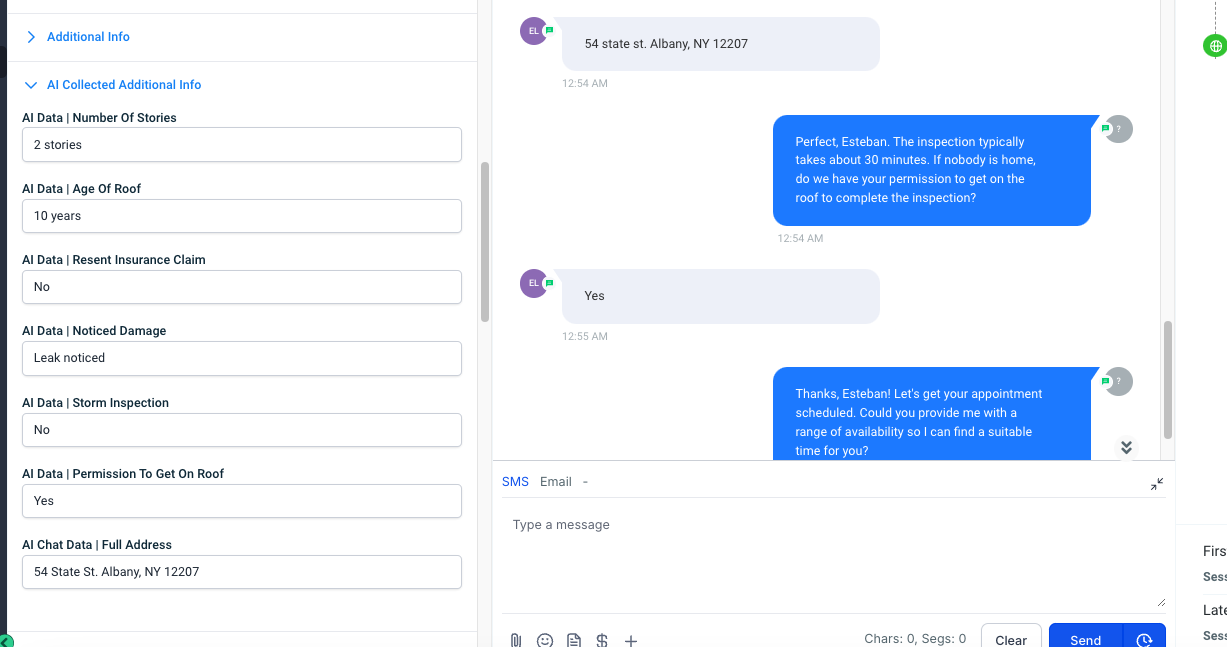Viewport: 1227px width, 647px height.
Task: Insert a message template via the document icon
Action: tap(573, 640)
